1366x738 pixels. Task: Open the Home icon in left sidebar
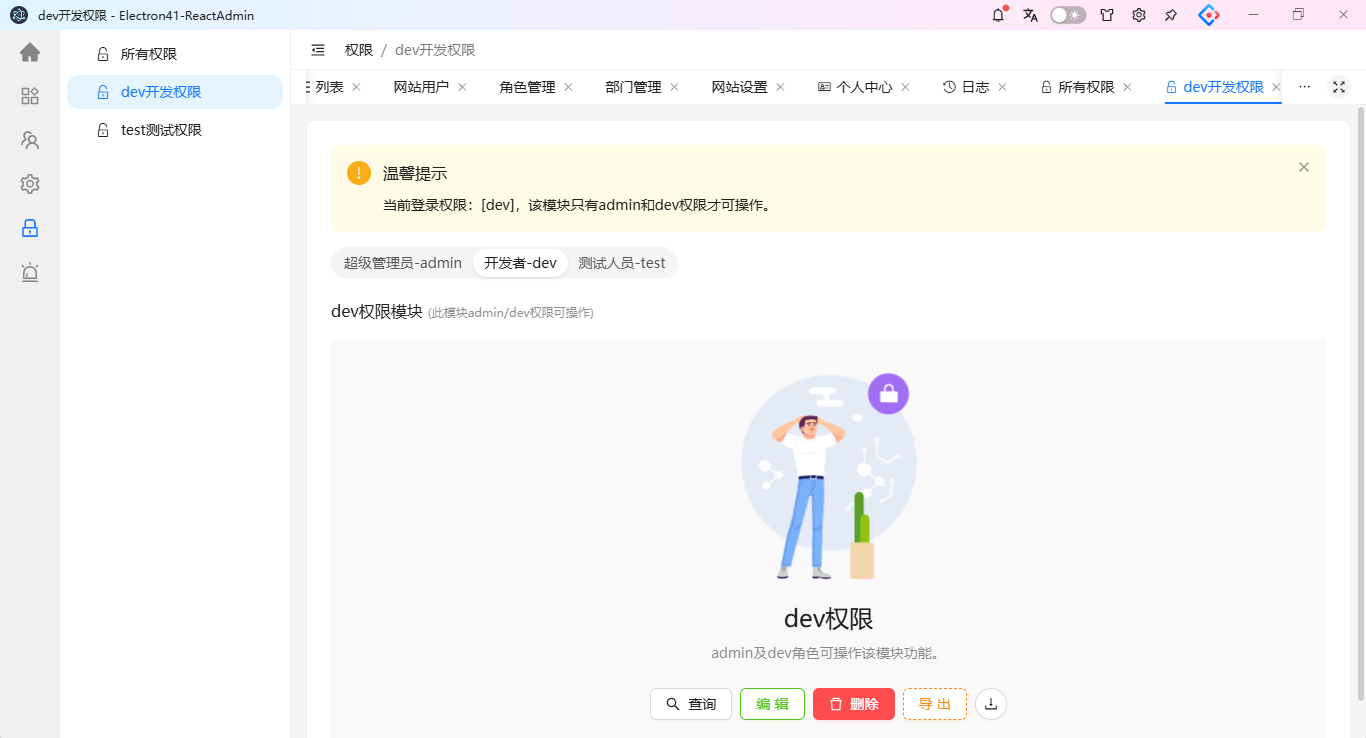point(30,52)
